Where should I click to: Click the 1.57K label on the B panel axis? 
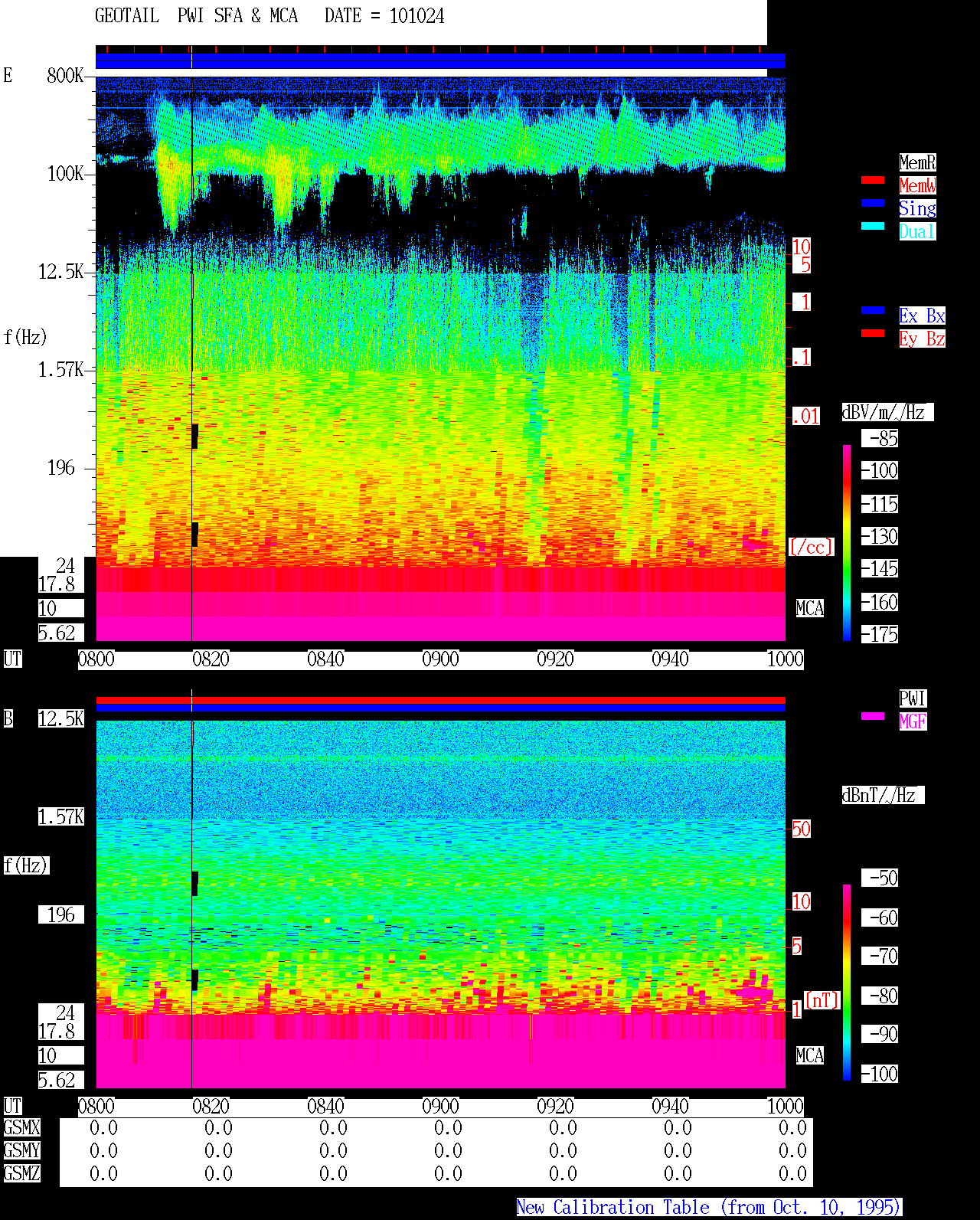[x=61, y=816]
